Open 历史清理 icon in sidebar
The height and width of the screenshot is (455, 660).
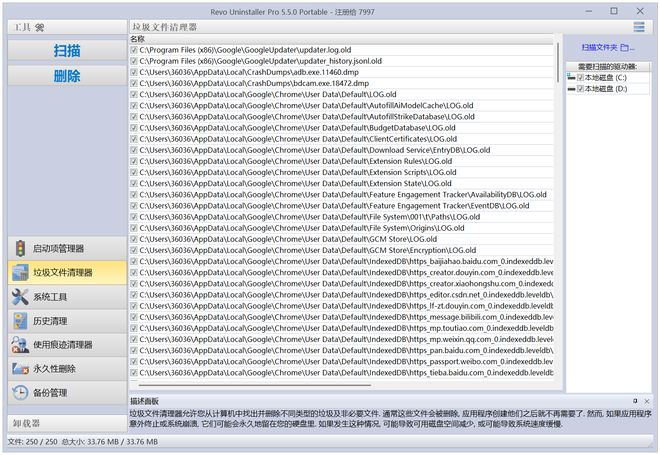[x=20, y=321]
